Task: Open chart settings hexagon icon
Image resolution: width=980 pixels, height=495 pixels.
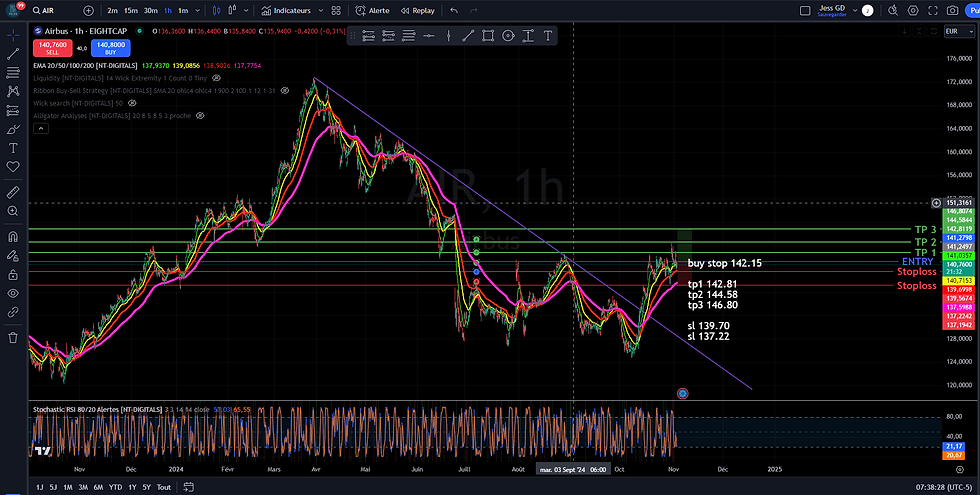Action: (913, 11)
